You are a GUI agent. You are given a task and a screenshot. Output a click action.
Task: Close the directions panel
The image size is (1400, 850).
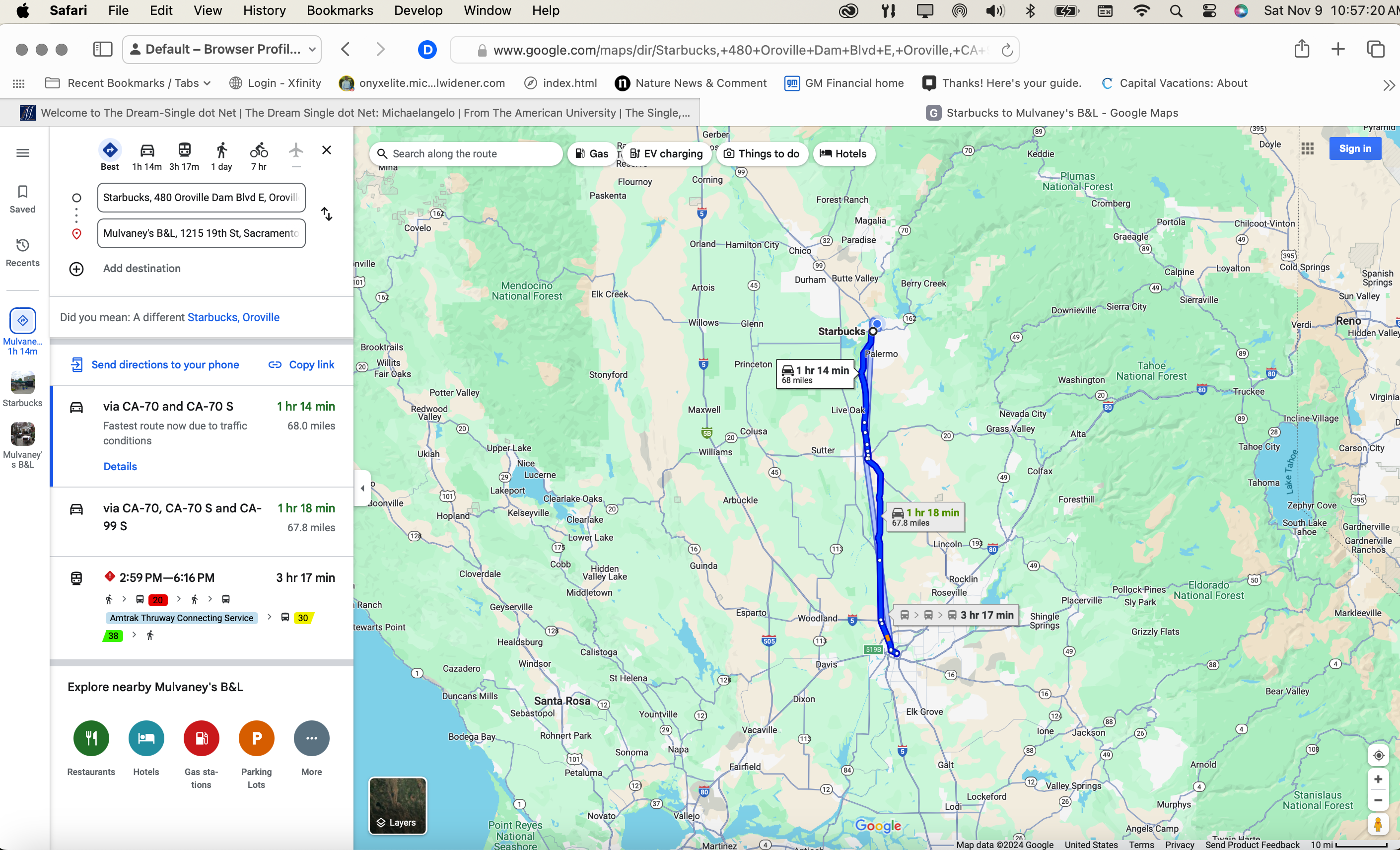327,150
